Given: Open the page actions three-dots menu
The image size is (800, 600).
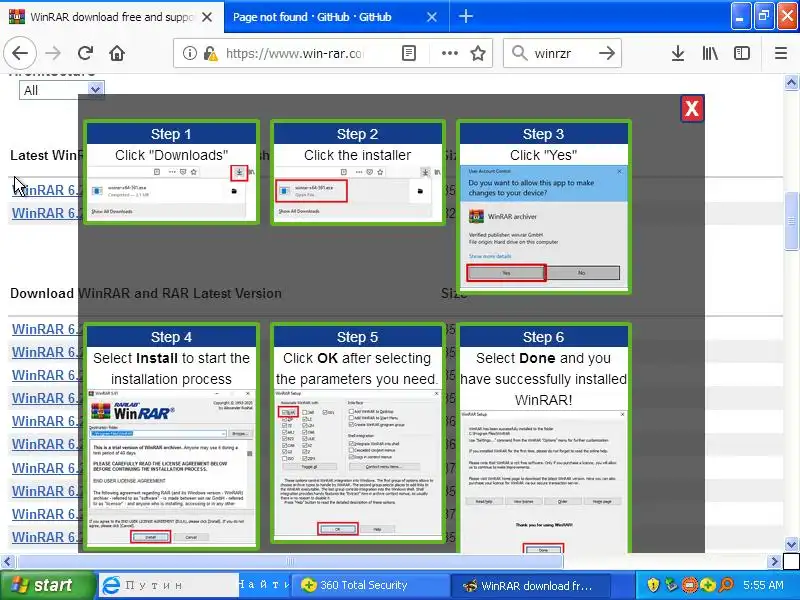Looking at the screenshot, I should tap(449, 53).
